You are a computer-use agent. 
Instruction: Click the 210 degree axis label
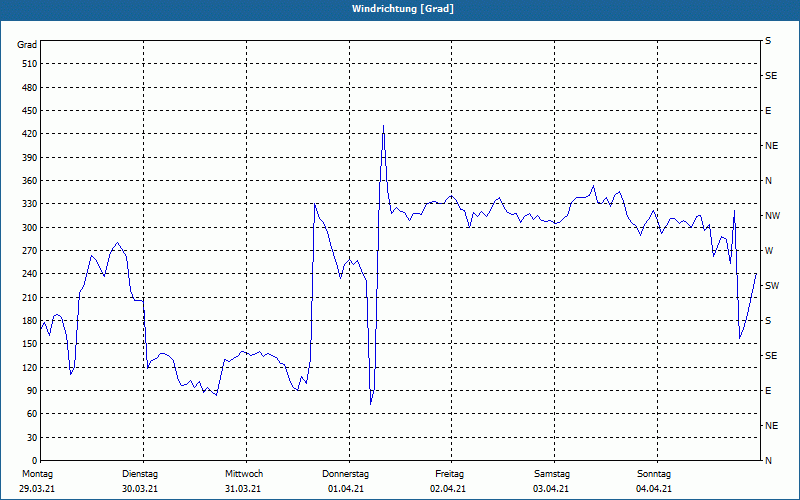(x=30, y=297)
